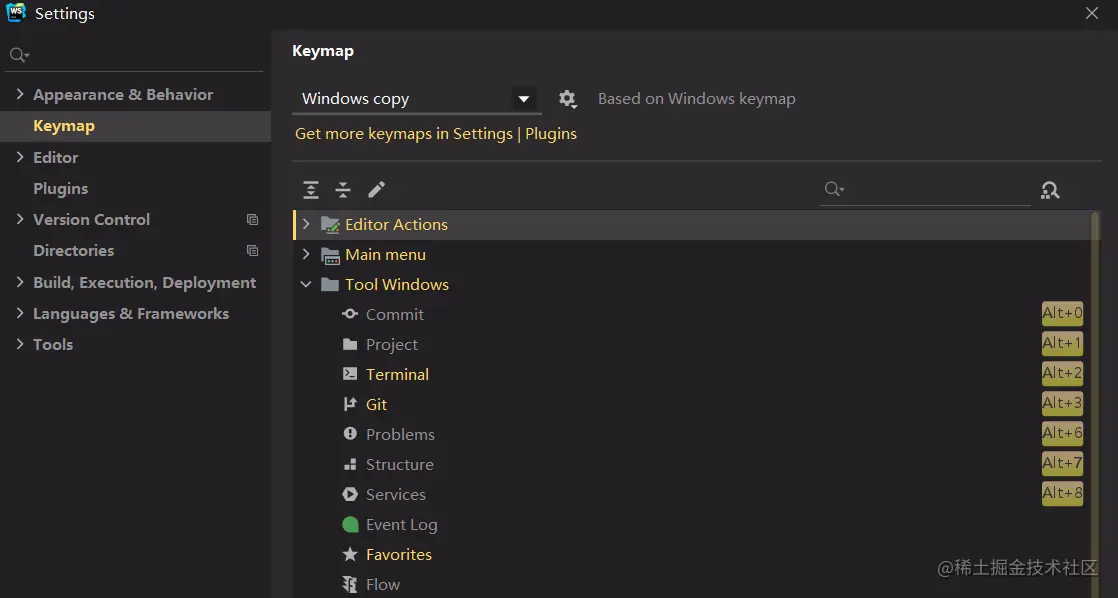Collapse the Tool Windows group

tap(306, 285)
